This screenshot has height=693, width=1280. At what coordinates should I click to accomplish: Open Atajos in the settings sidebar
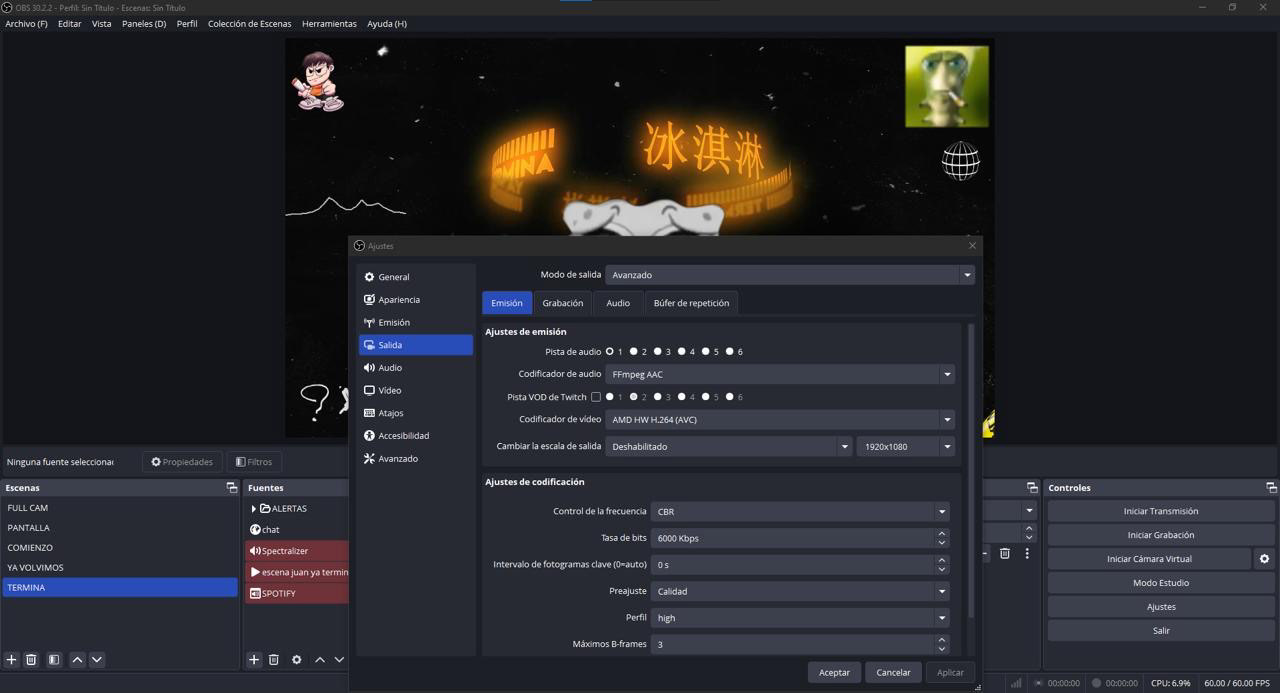pyautogui.click(x=415, y=413)
